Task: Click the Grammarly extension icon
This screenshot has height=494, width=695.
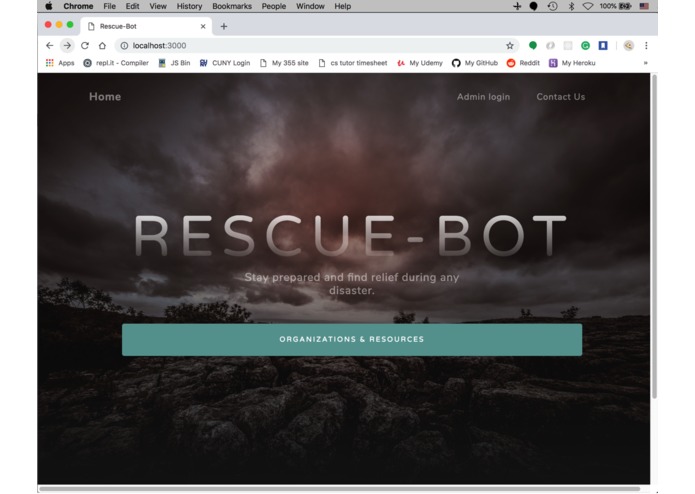Action: pyautogui.click(x=586, y=45)
